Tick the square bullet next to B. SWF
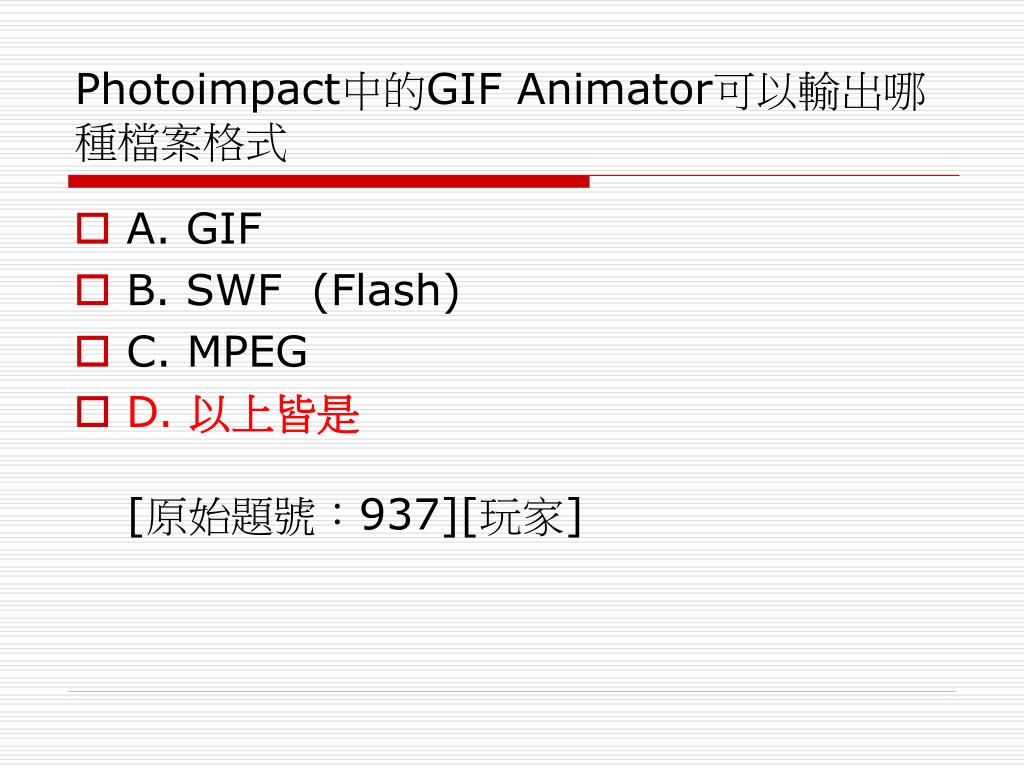Screen dimensions: 1024x768 coord(92,290)
